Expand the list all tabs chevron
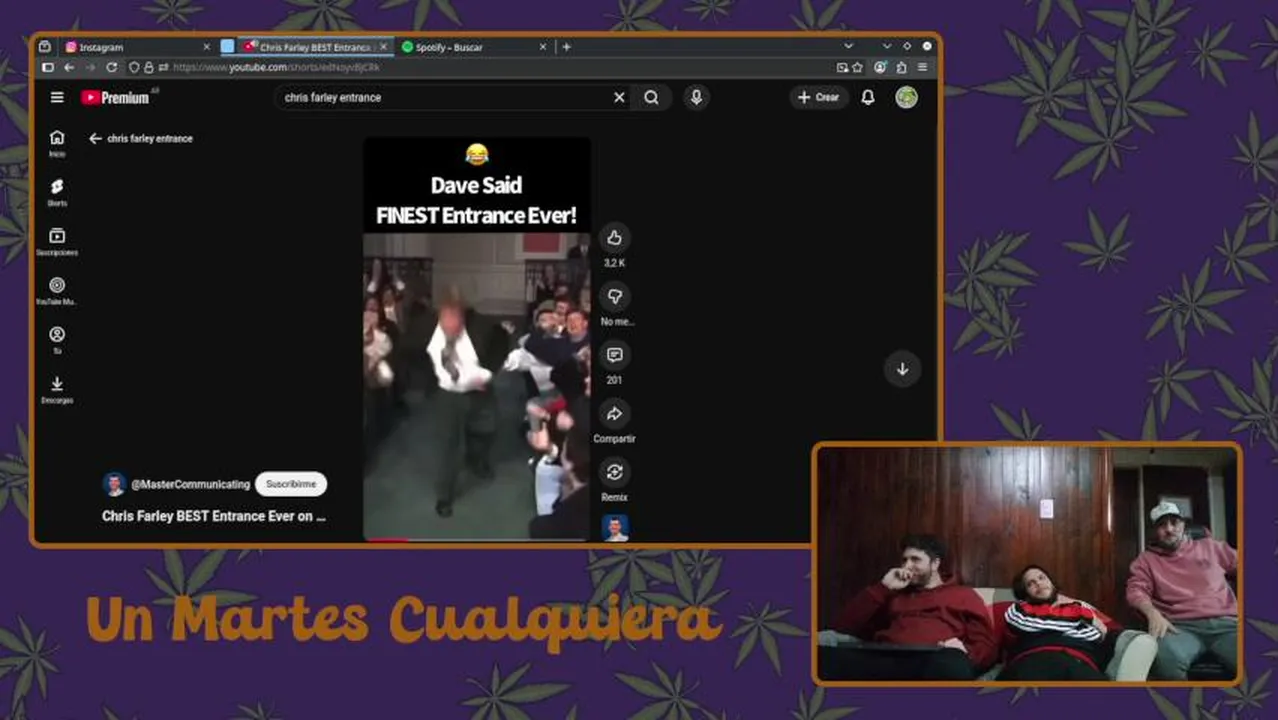This screenshot has height=720, width=1278. coord(848,46)
